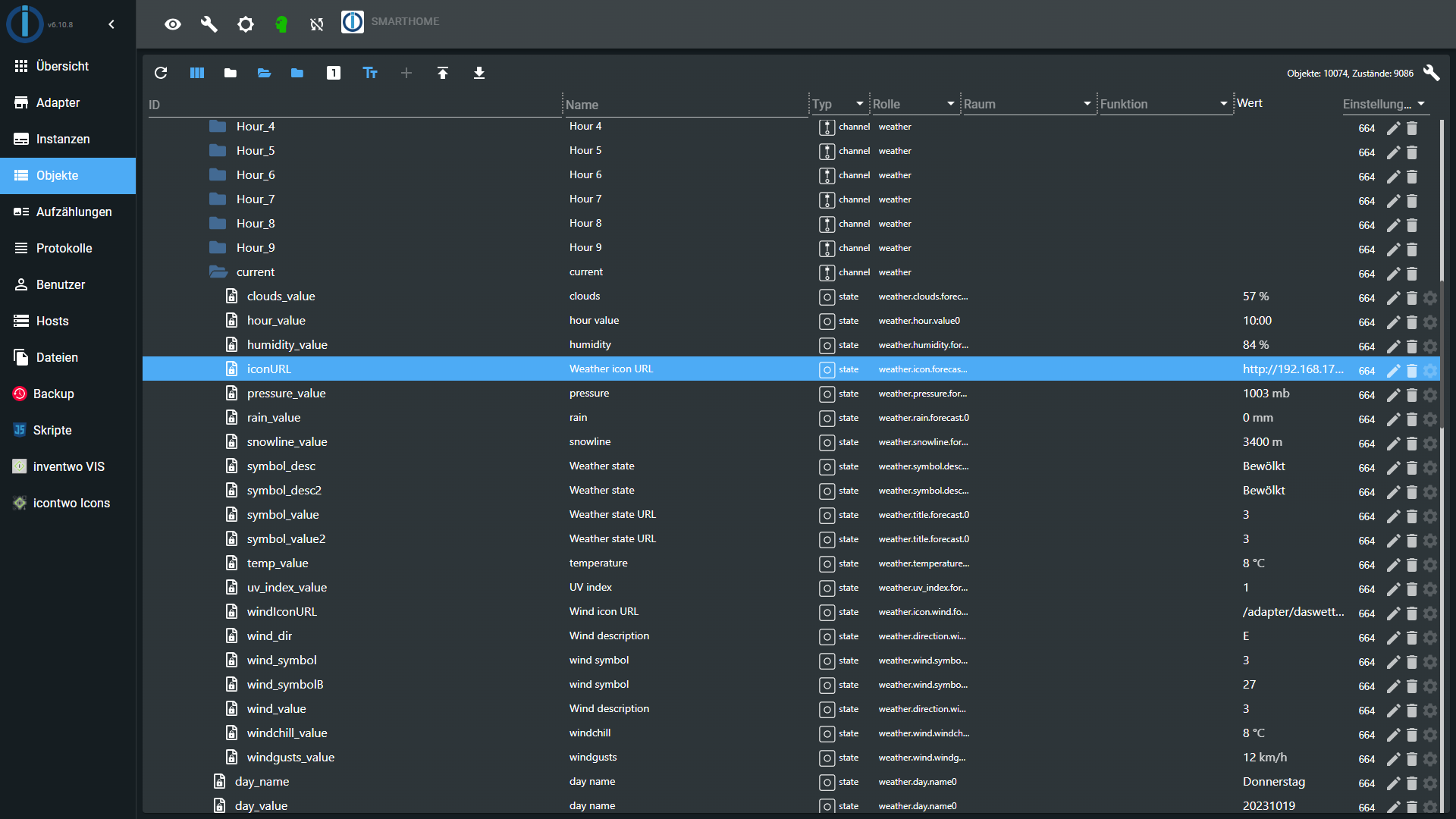
Task: Click the iconURL http value link
Action: (x=1292, y=369)
